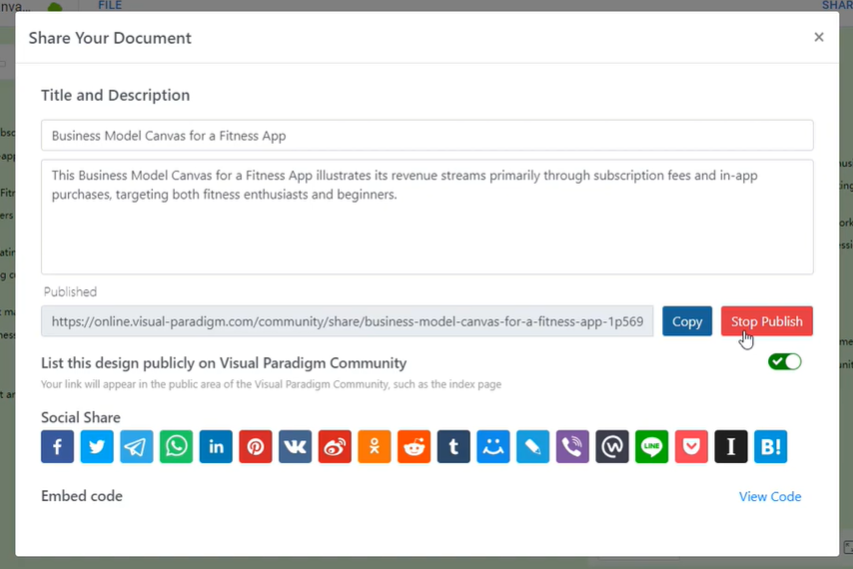Click the document title input field
Image resolution: width=853 pixels, height=569 pixels.
[427, 135]
